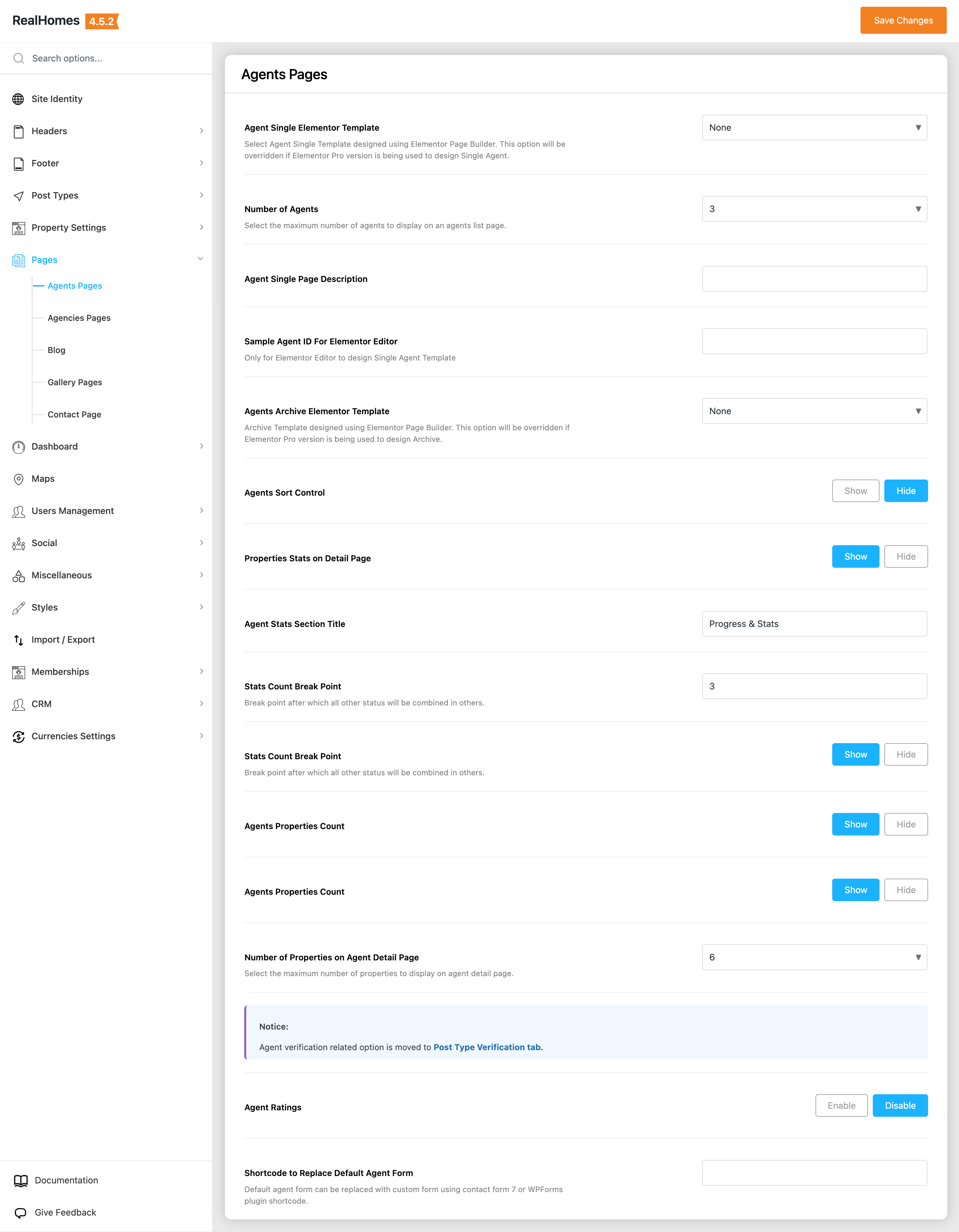
Task: Click the Documentation book icon
Action: pos(20,1181)
